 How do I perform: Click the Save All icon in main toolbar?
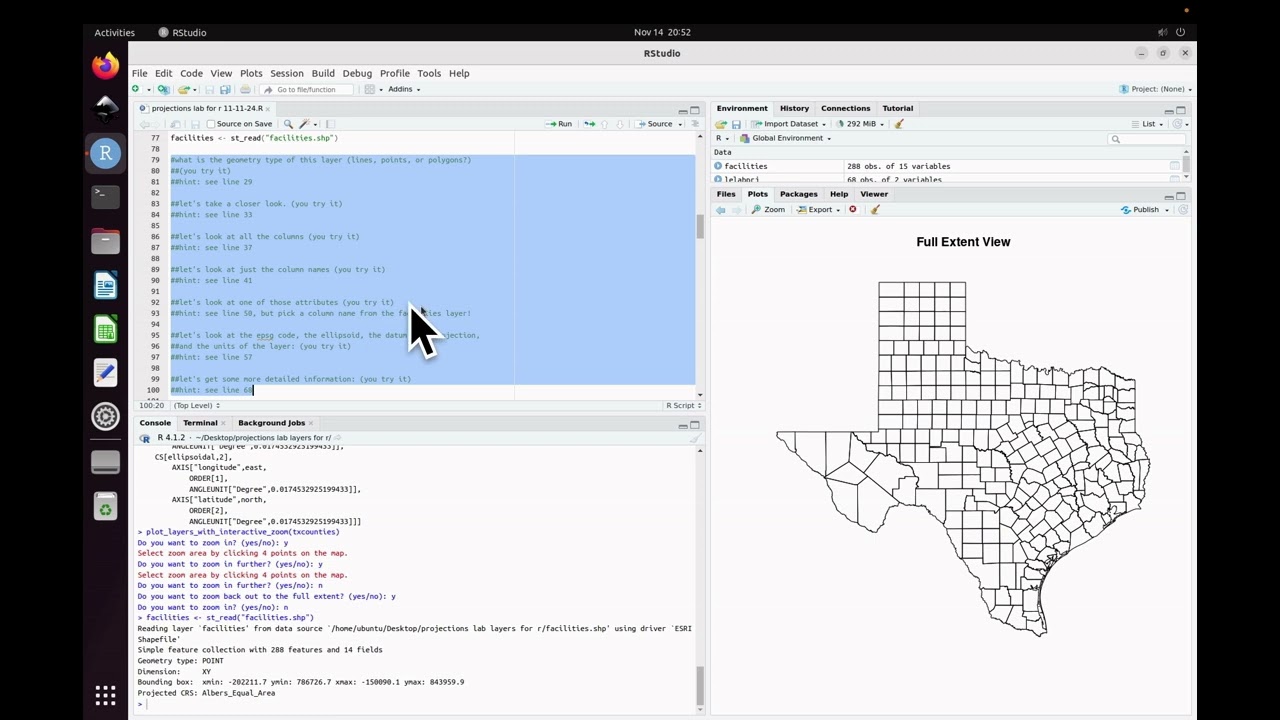(225, 89)
